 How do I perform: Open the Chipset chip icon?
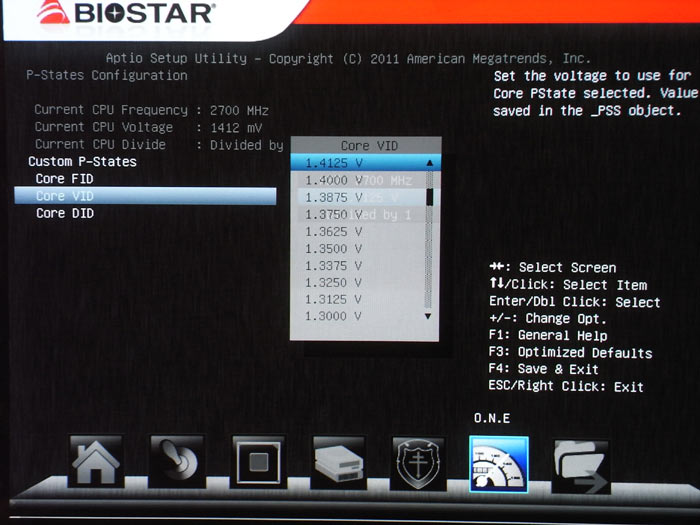pyautogui.click(x=258, y=462)
